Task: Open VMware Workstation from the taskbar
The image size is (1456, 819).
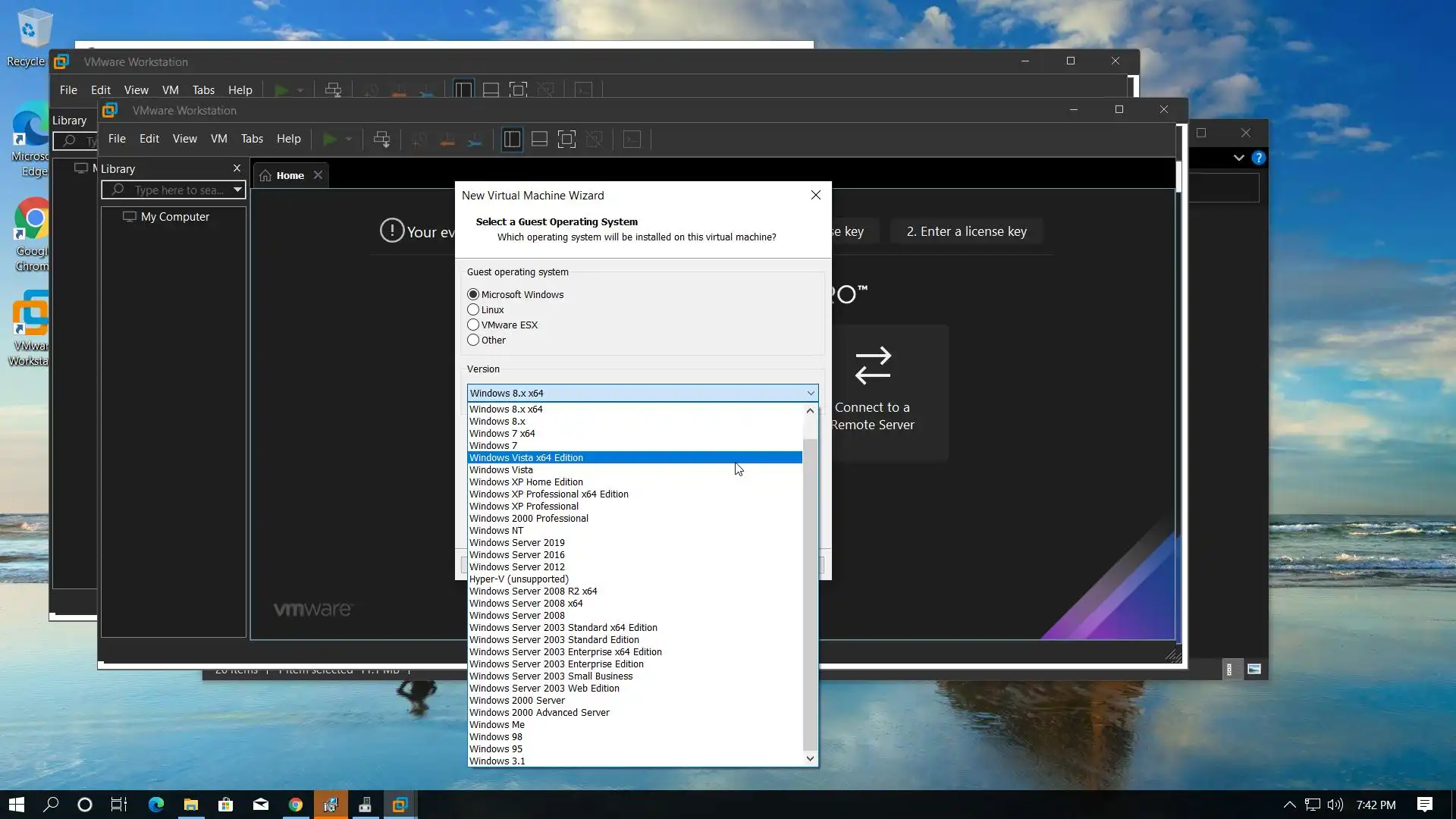Action: (400, 805)
